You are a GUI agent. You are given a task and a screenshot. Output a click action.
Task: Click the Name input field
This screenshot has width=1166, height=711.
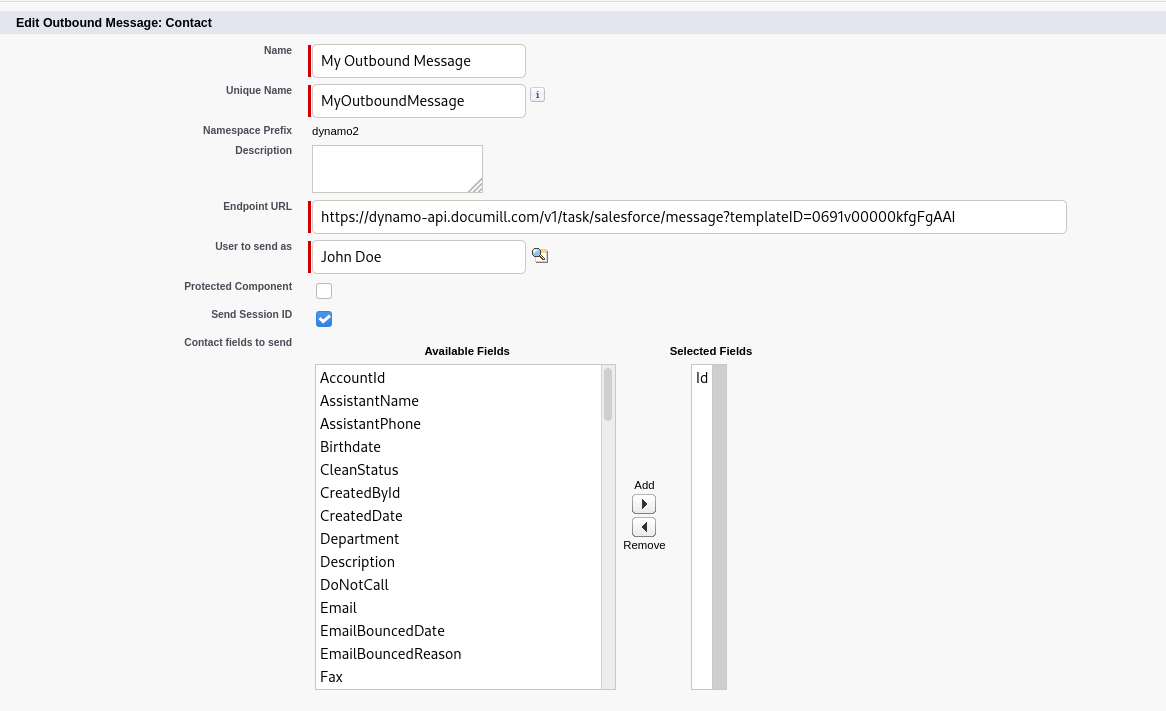point(418,61)
